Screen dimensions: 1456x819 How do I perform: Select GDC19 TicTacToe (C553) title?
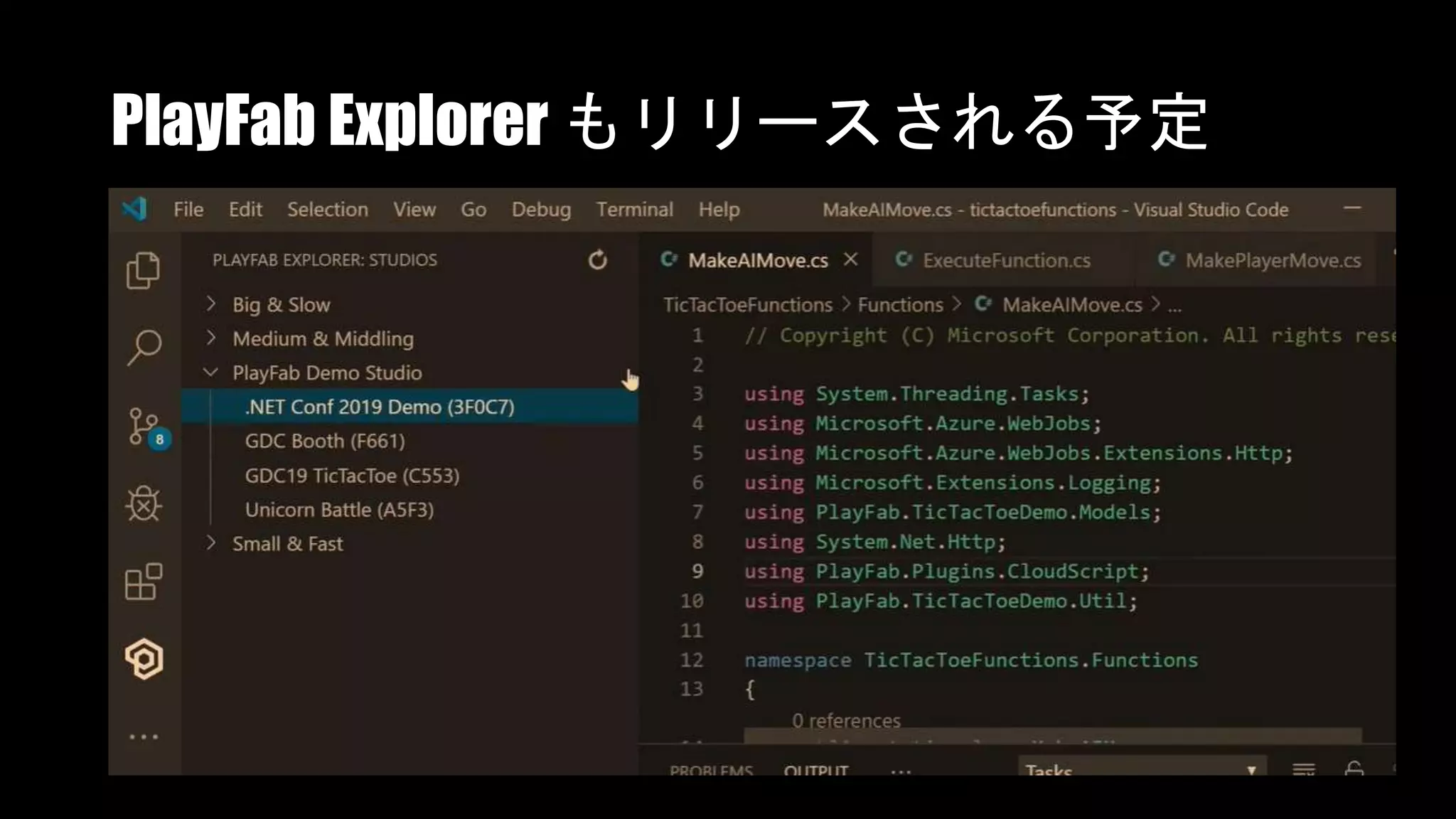coord(352,475)
